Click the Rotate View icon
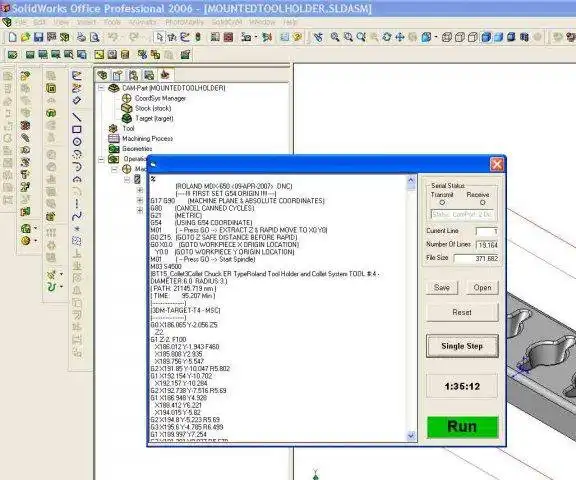 [386, 37]
